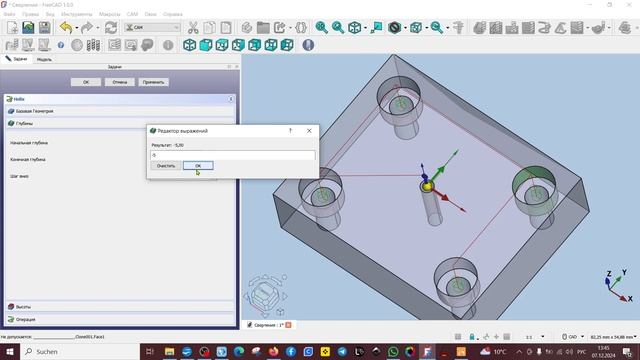Open the redo history dropdown arrow
The image size is (640, 360).
coord(98,27)
